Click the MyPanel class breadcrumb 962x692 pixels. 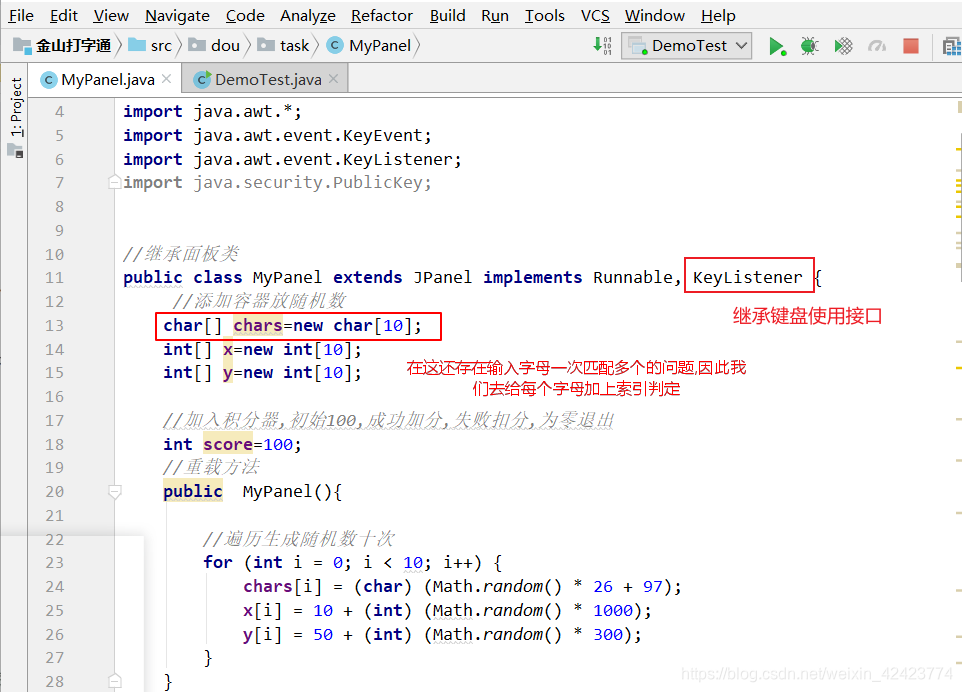(369, 45)
